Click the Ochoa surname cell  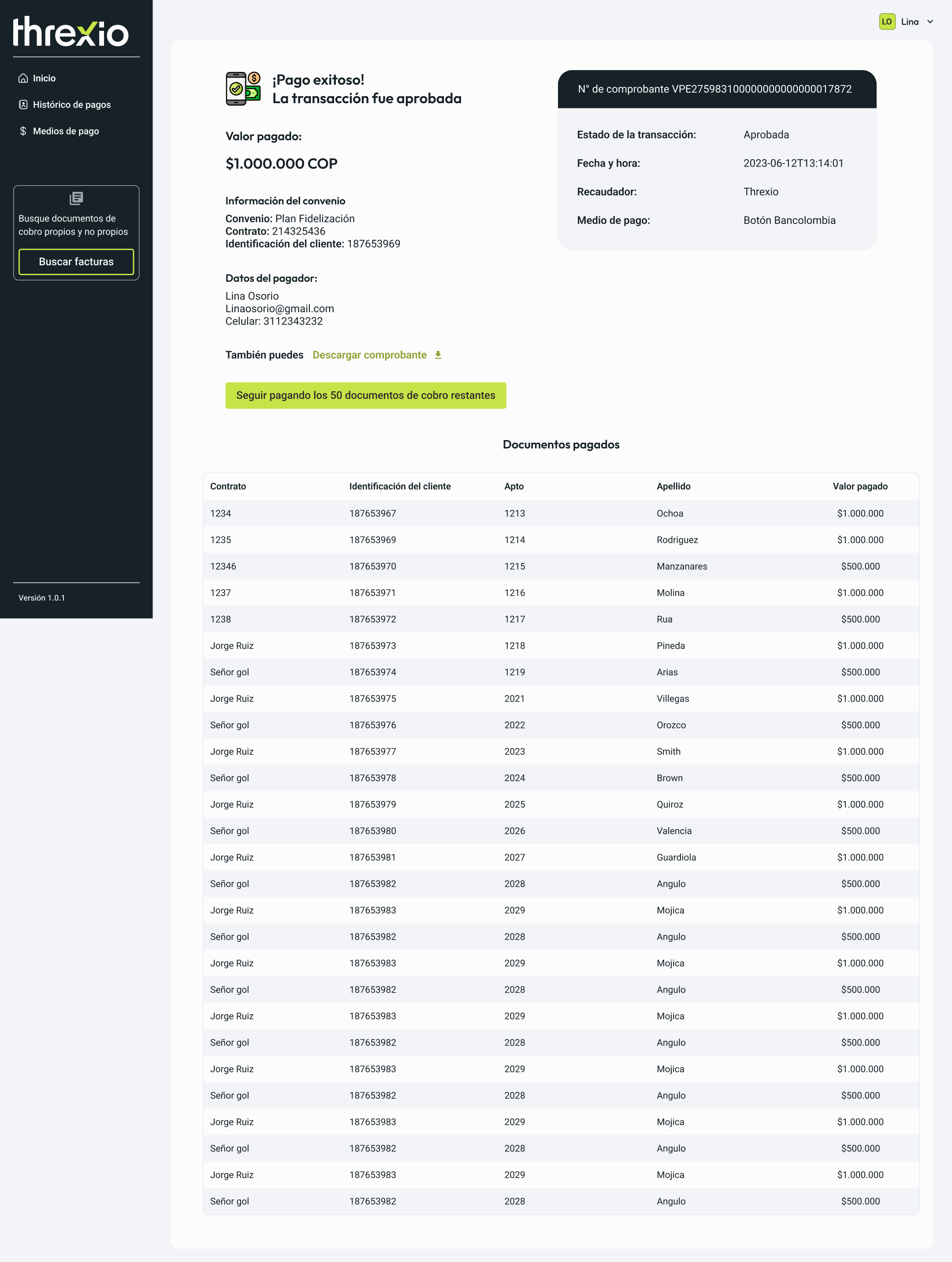click(x=669, y=513)
